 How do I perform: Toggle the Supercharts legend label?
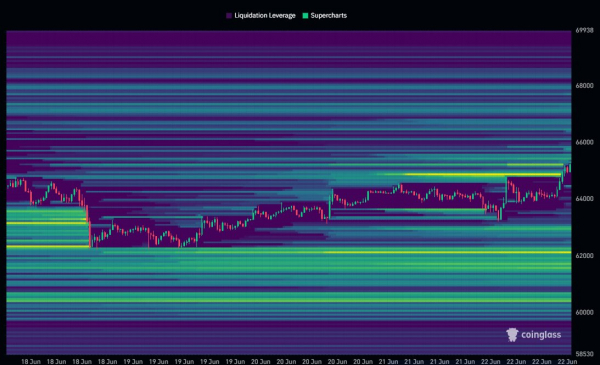point(329,16)
